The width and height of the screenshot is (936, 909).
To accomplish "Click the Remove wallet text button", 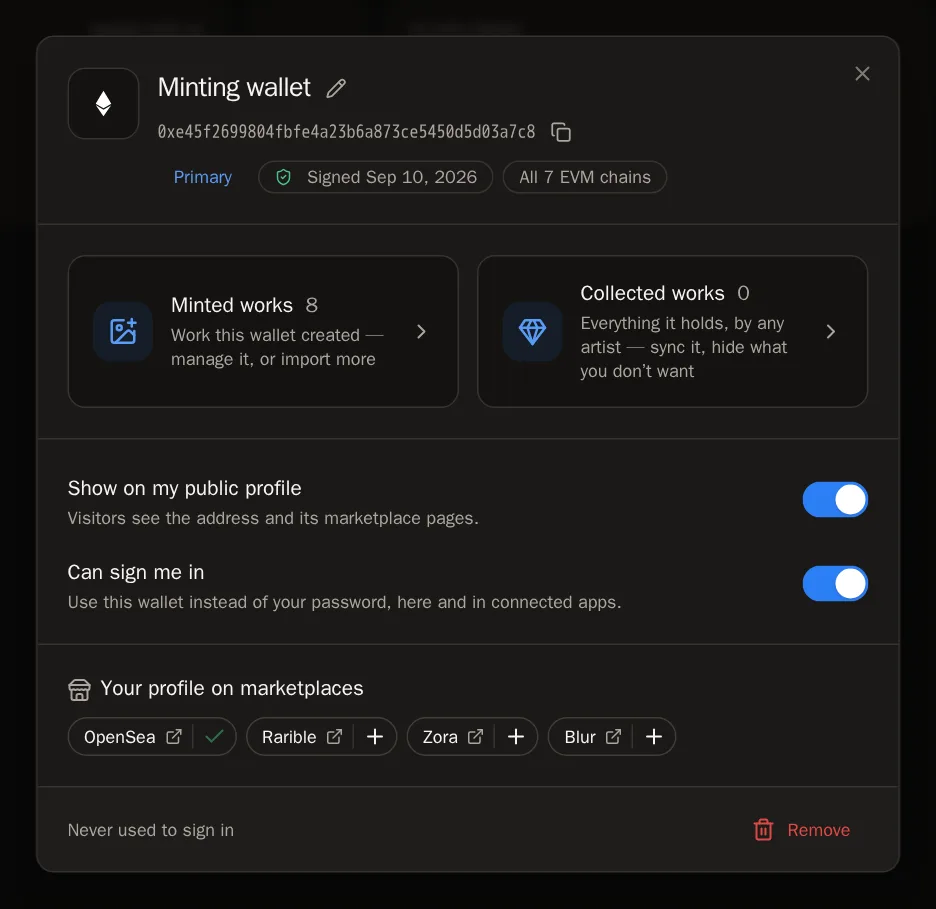I will pos(818,830).
